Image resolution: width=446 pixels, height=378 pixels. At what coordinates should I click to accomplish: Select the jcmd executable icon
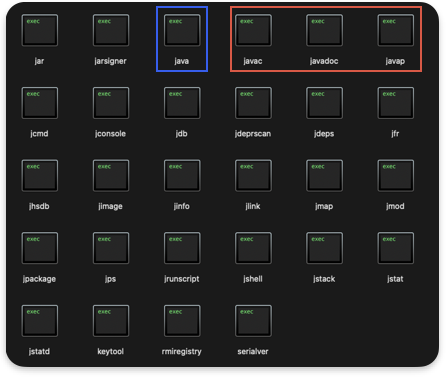[40, 103]
